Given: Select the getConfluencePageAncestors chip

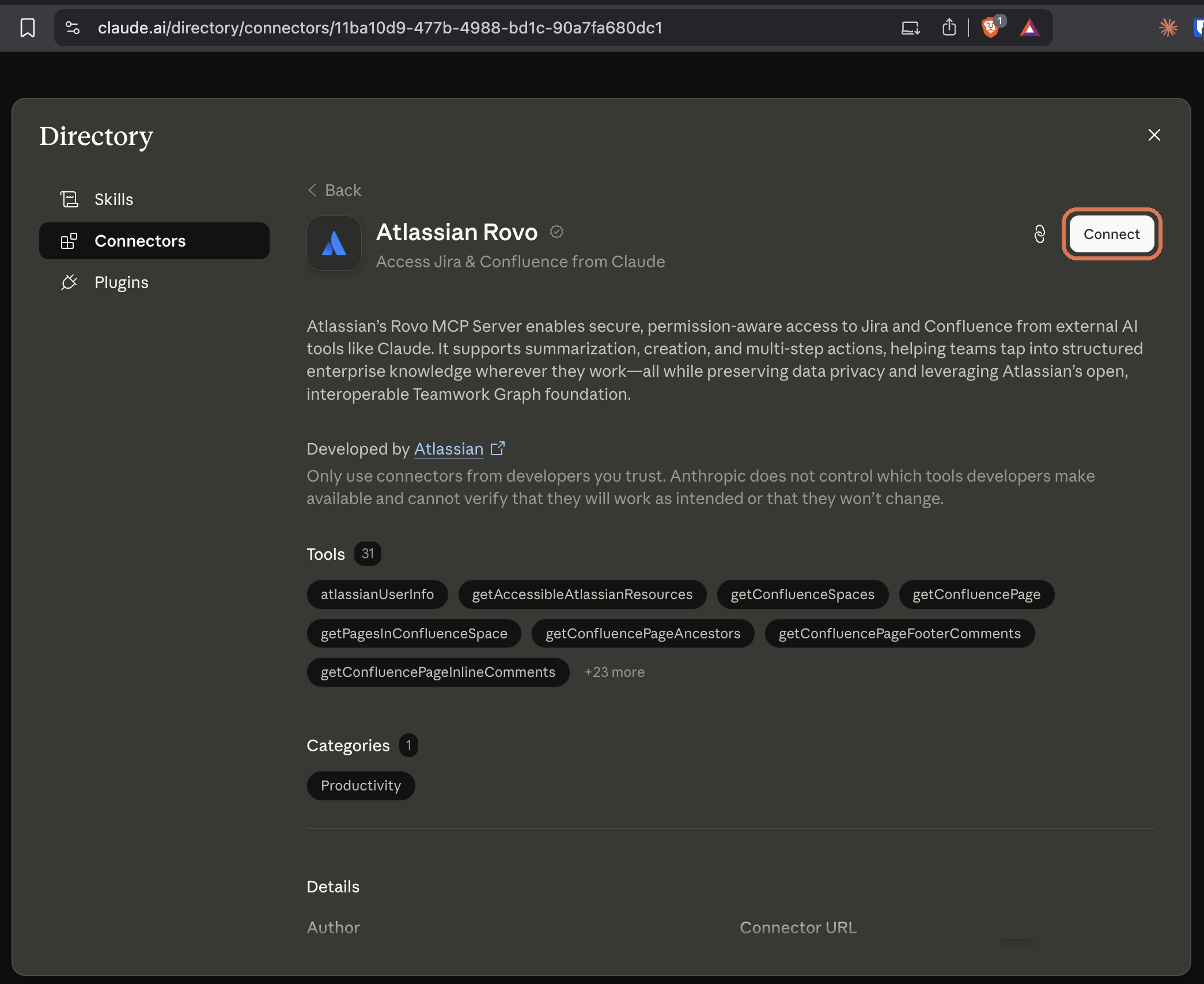Looking at the screenshot, I should click(x=643, y=633).
